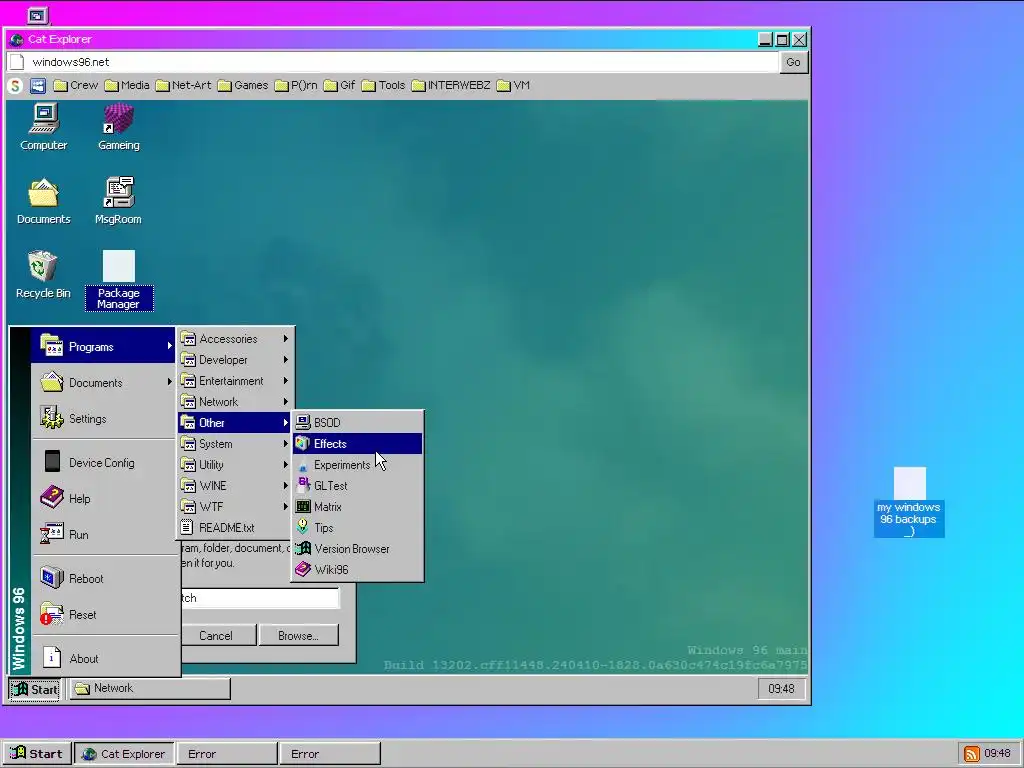Open the Crew bookmark folder
Screen dimensions: 1024x768
76,86
